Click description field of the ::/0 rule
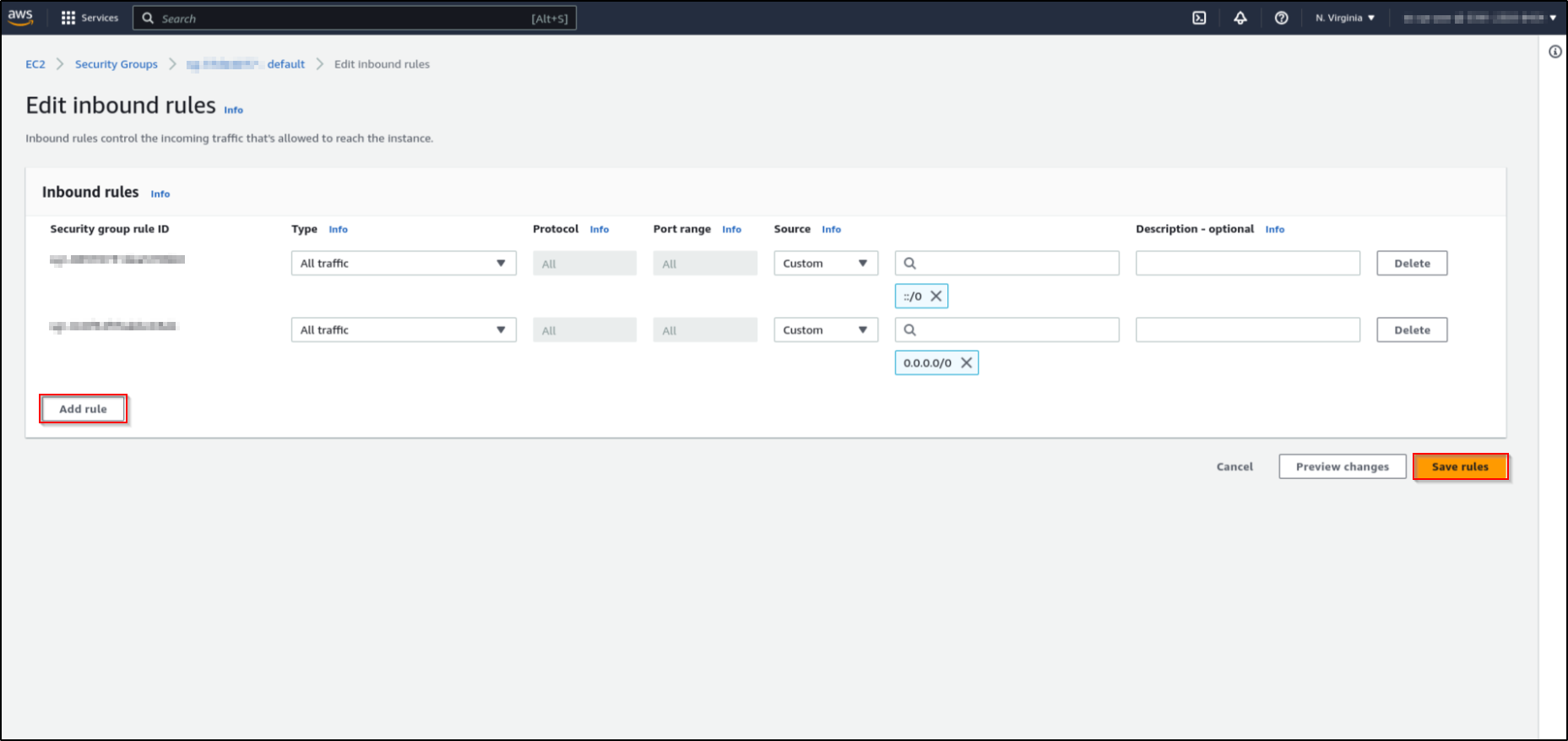Image resolution: width=1568 pixels, height=741 pixels. click(1248, 263)
